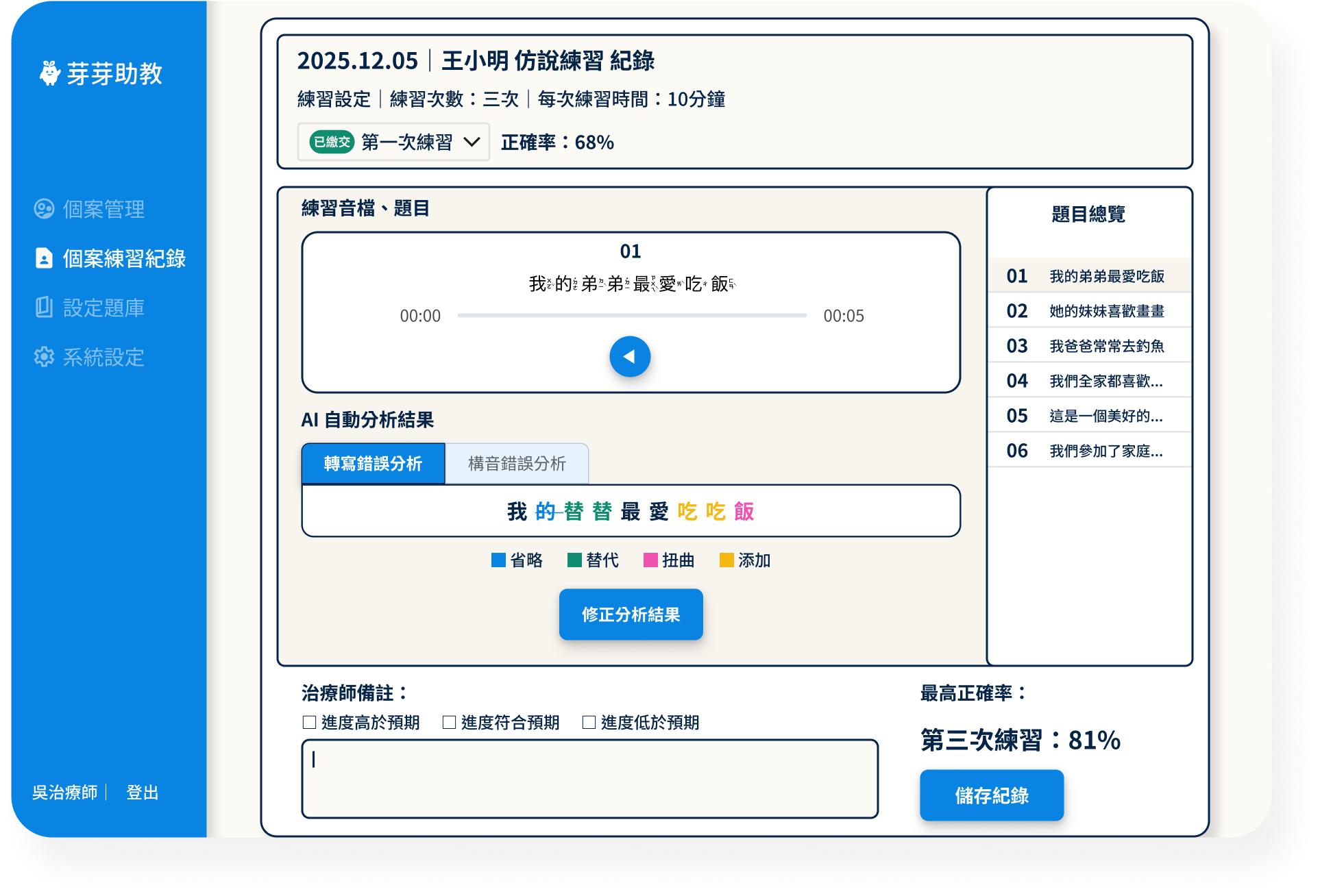The height and width of the screenshot is (896, 1320).
Task: Click the pink 扭曲 legend square
Action: [650, 560]
